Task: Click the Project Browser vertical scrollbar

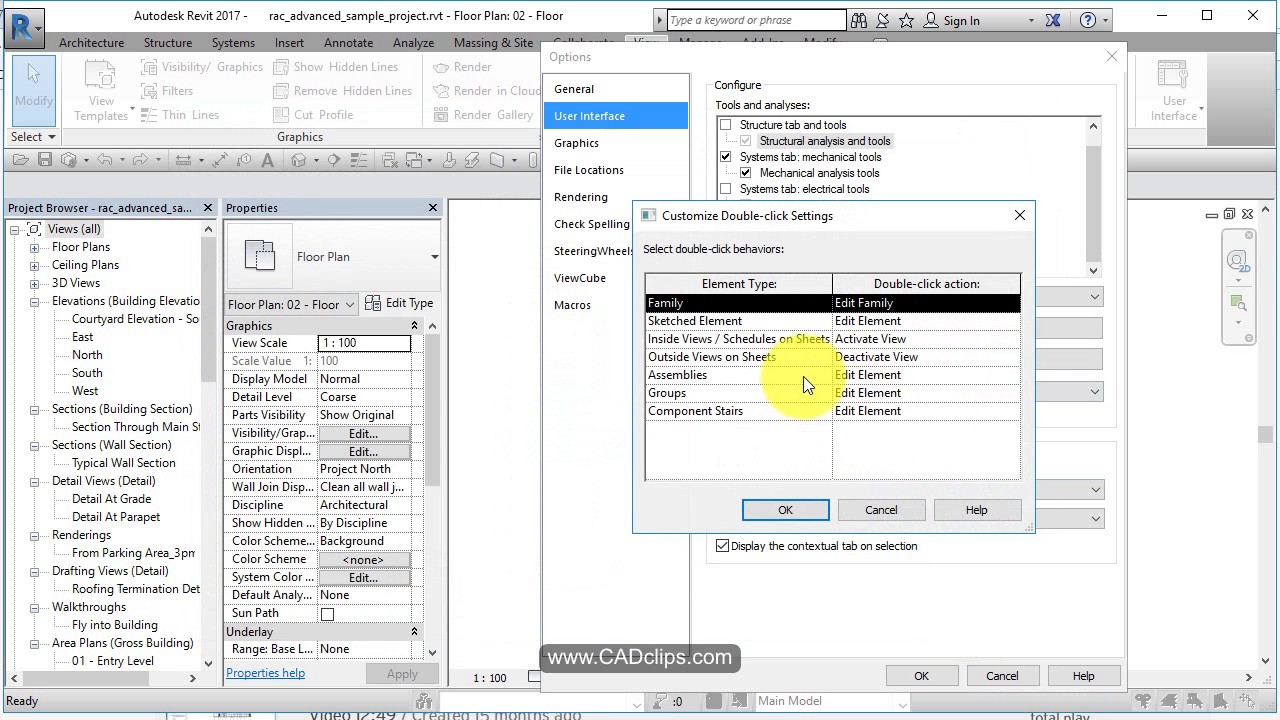Action: [208, 445]
